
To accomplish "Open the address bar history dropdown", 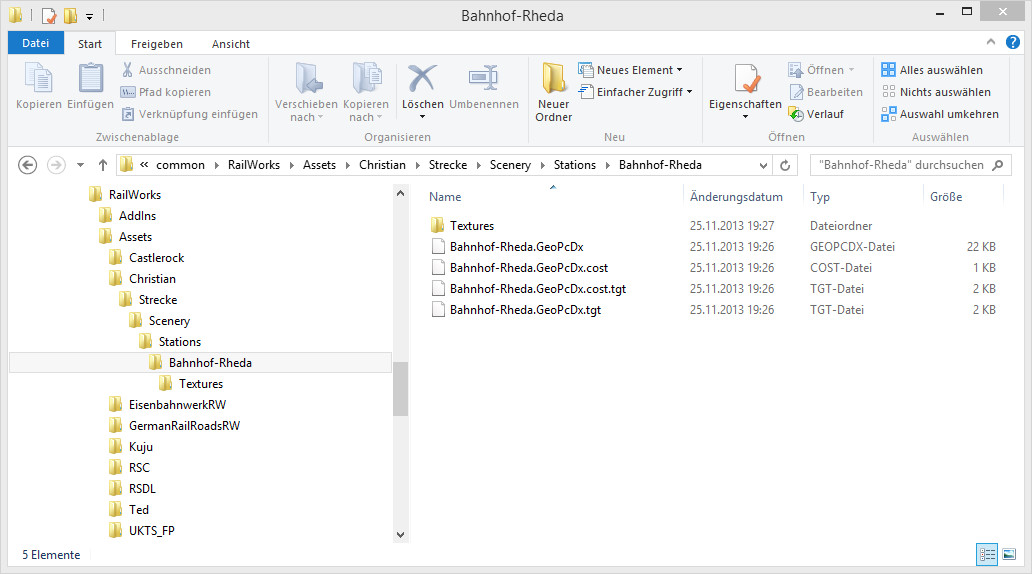I will 764,165.
